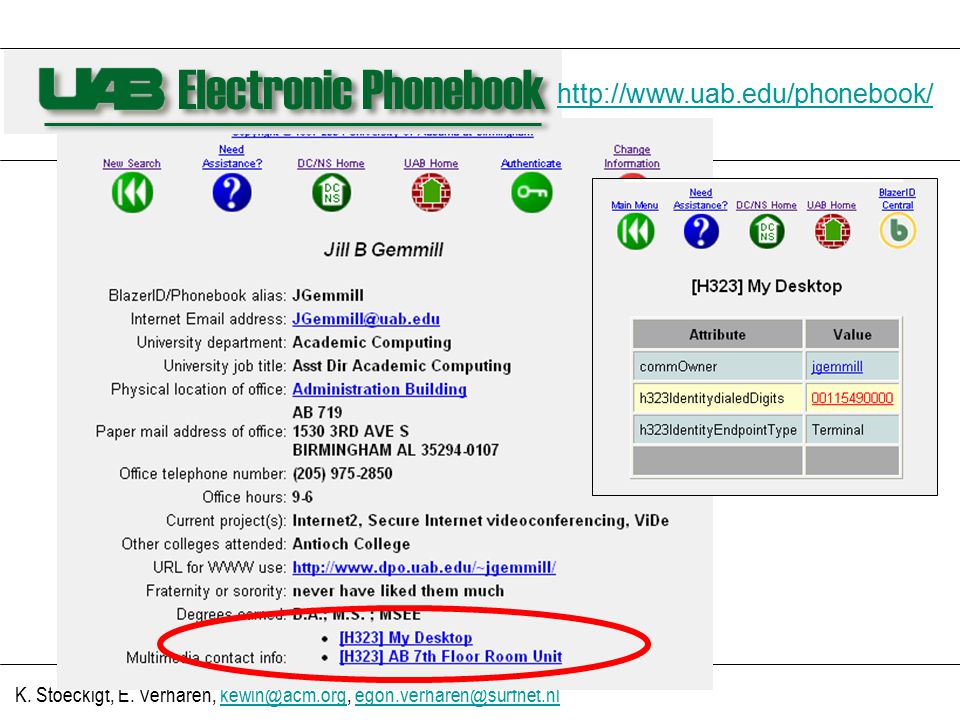The image size is (960, 720).
Task: Click the (205) 975-2850 phone number
Action: pyautogui.click(x=342, y=474)
